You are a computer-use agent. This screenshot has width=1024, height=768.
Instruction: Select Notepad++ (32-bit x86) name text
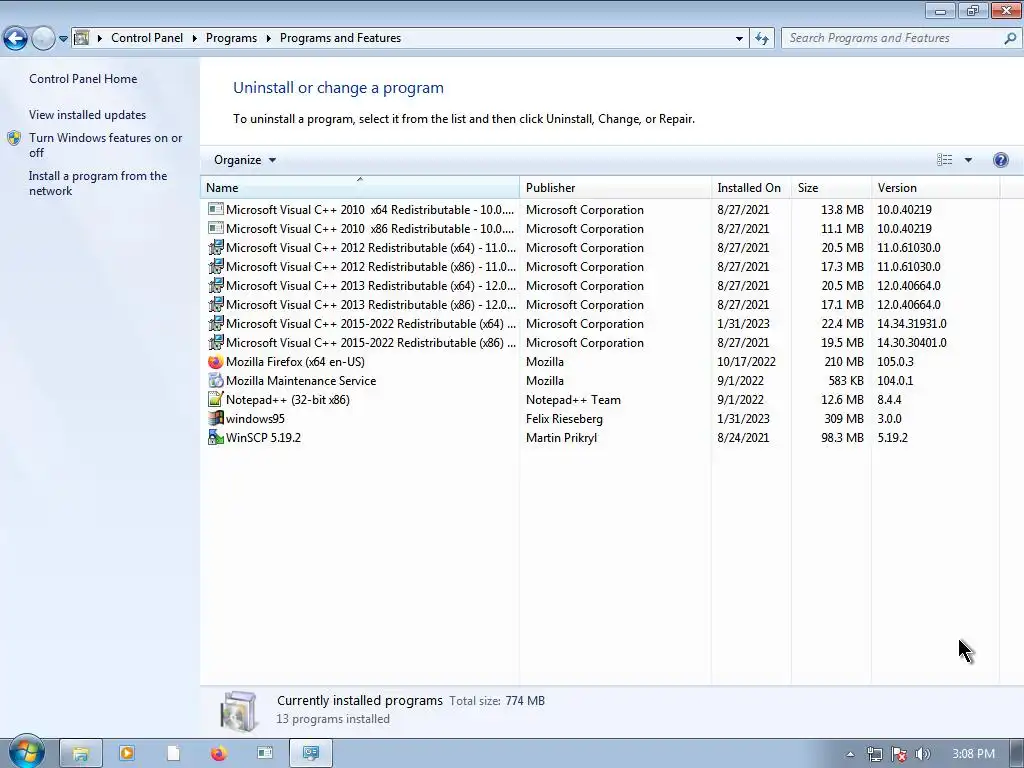point(288,400)
